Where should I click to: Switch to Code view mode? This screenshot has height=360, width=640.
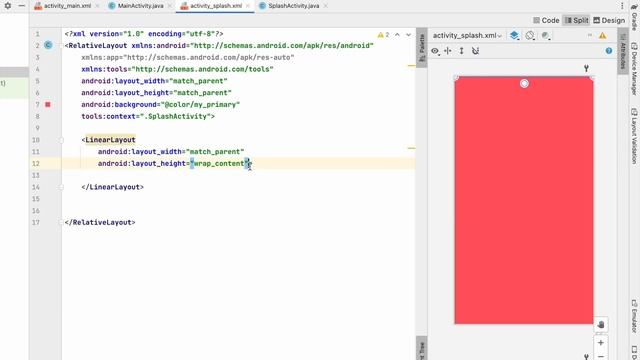546,20
